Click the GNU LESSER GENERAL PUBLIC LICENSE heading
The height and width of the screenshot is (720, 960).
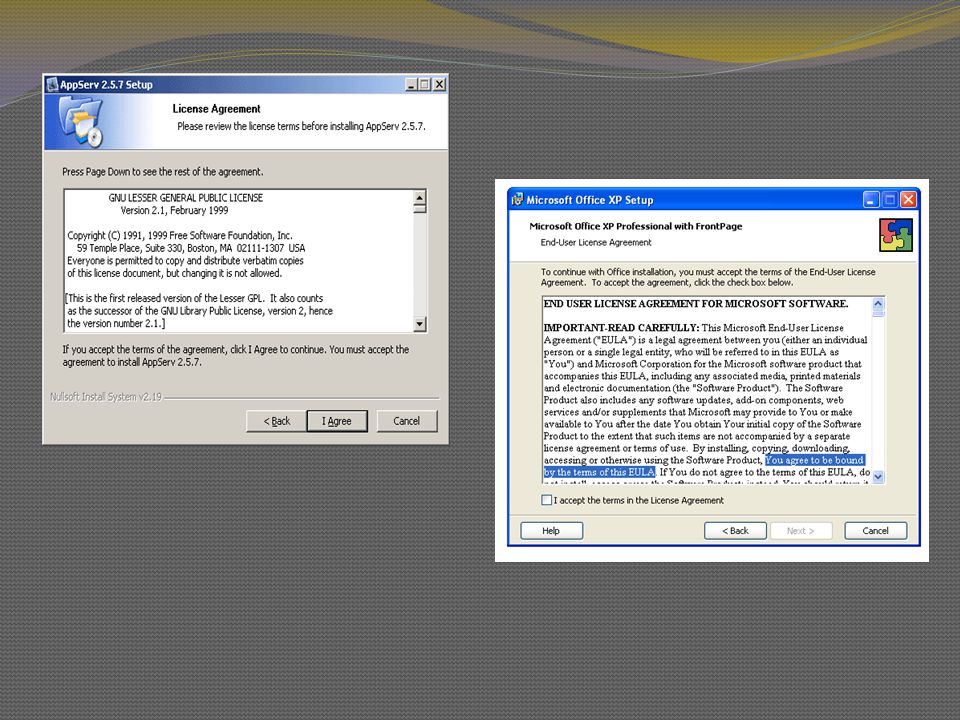click(186, 198)
